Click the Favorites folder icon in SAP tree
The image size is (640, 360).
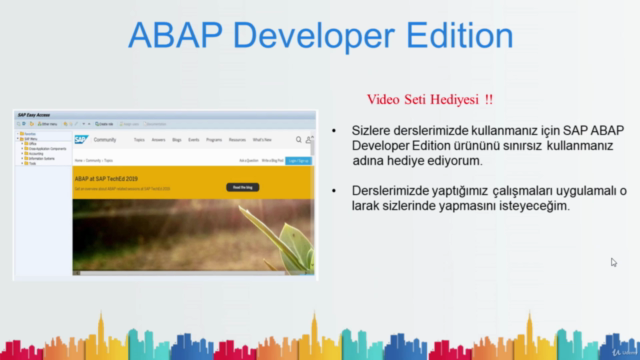[22, 134]
